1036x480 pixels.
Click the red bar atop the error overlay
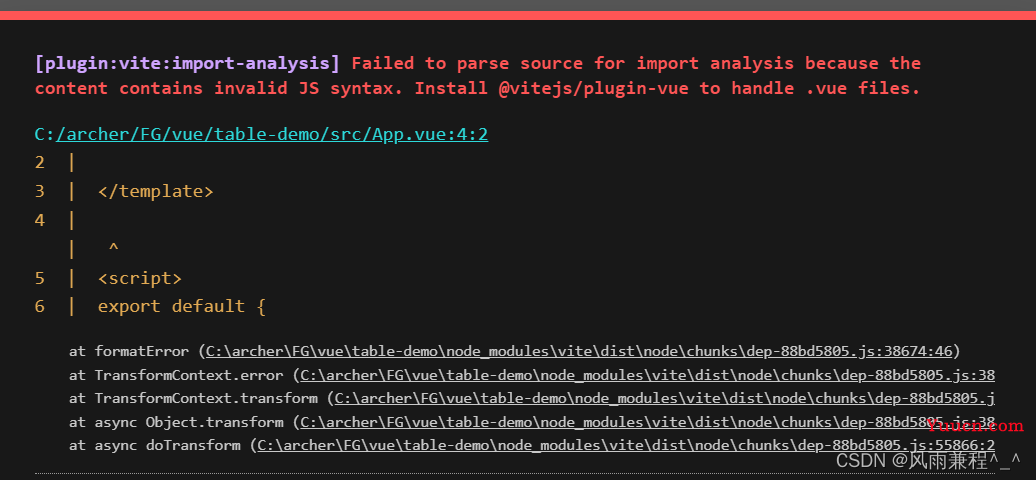518,15
